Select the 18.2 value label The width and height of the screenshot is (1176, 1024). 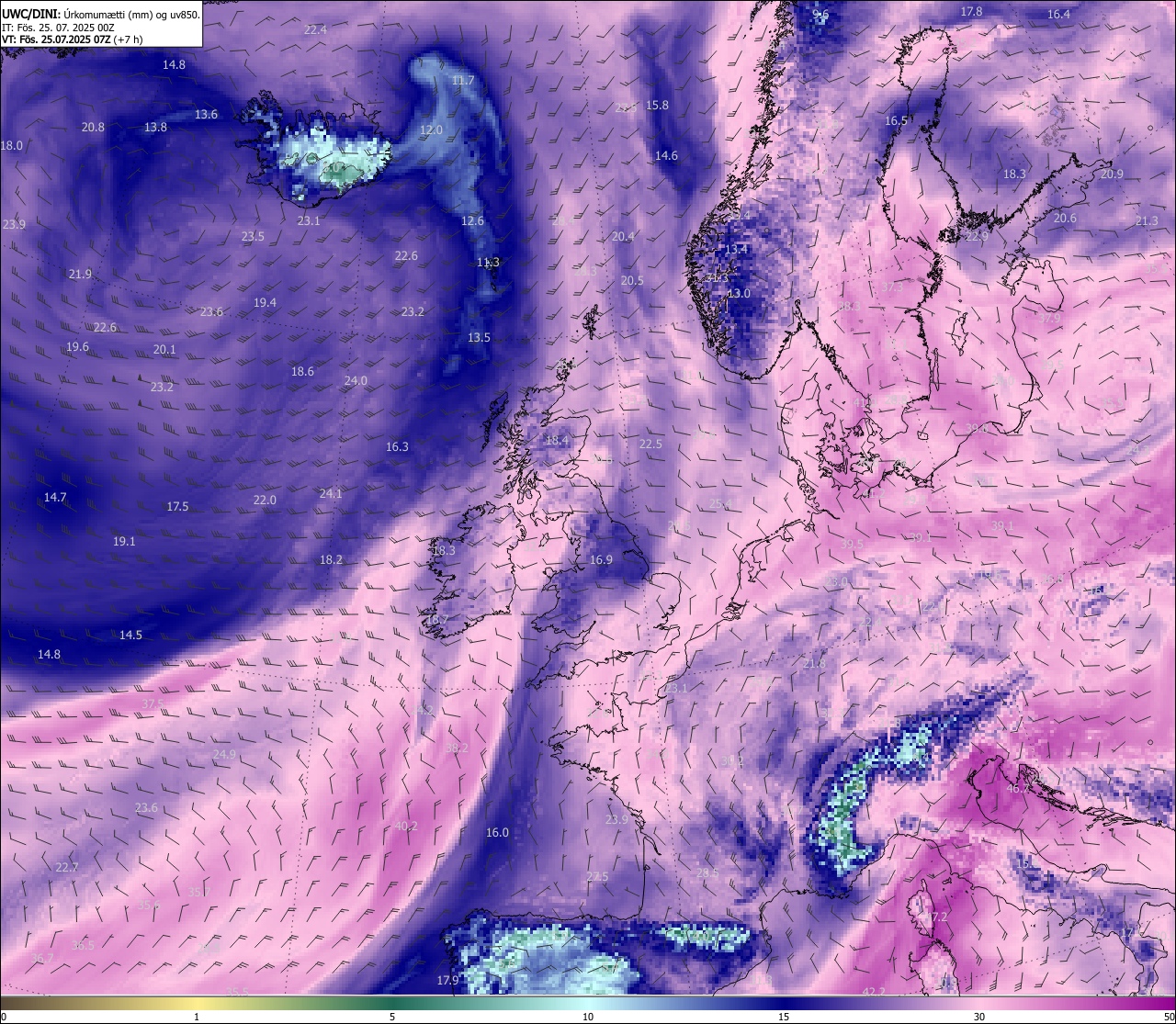pyautogui.click(x=331, y=560)
